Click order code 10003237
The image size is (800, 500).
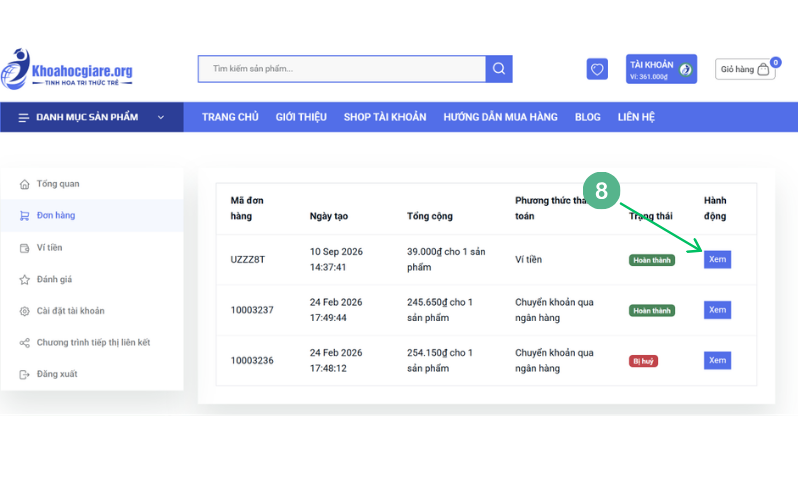[x=252, y=310]
